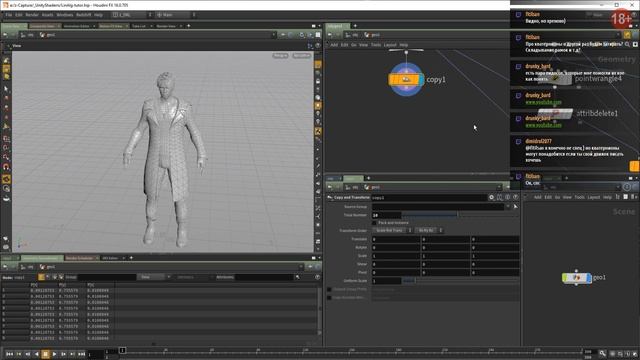Open the Transform Order dropdown
Image resolution: width=640 pixels, height=360 pixels.
click(392, 231)
